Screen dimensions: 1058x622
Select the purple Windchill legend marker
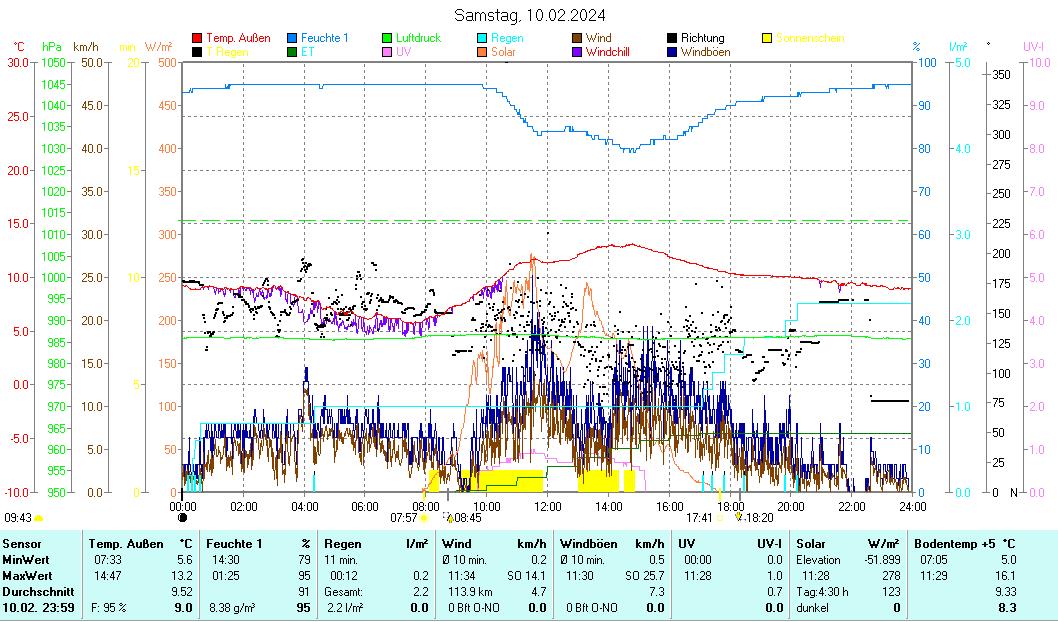[577, 52]
